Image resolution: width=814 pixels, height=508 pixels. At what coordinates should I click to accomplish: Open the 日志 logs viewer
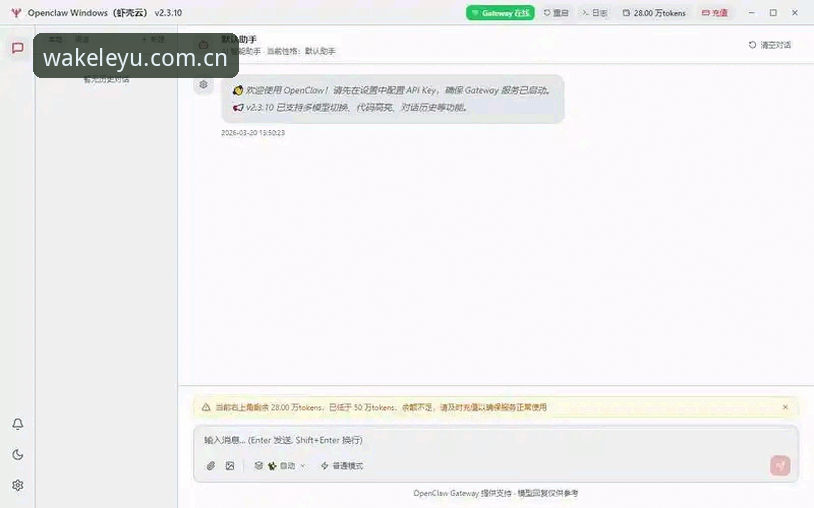tap(594, 13)
